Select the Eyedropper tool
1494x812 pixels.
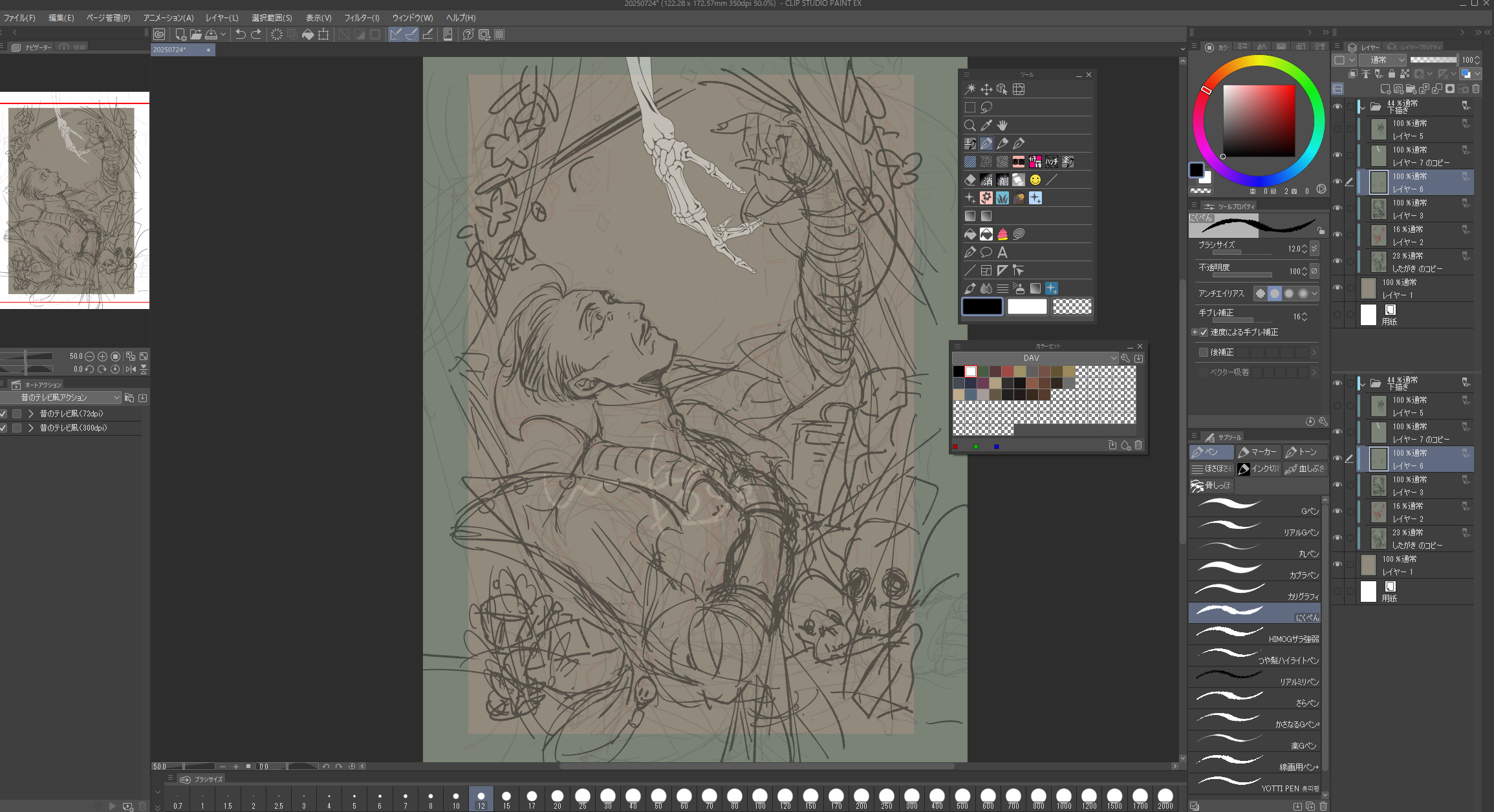[986, 125]
